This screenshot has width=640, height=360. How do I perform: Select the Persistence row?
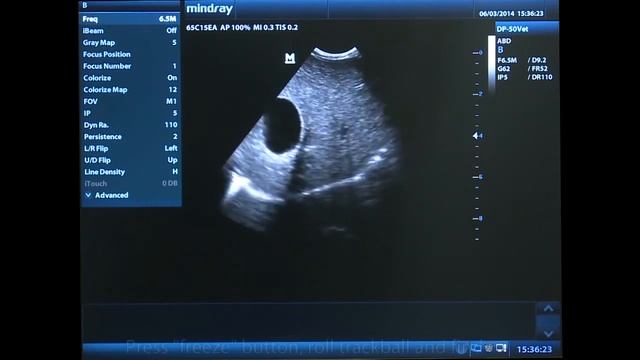coord(130,136)
